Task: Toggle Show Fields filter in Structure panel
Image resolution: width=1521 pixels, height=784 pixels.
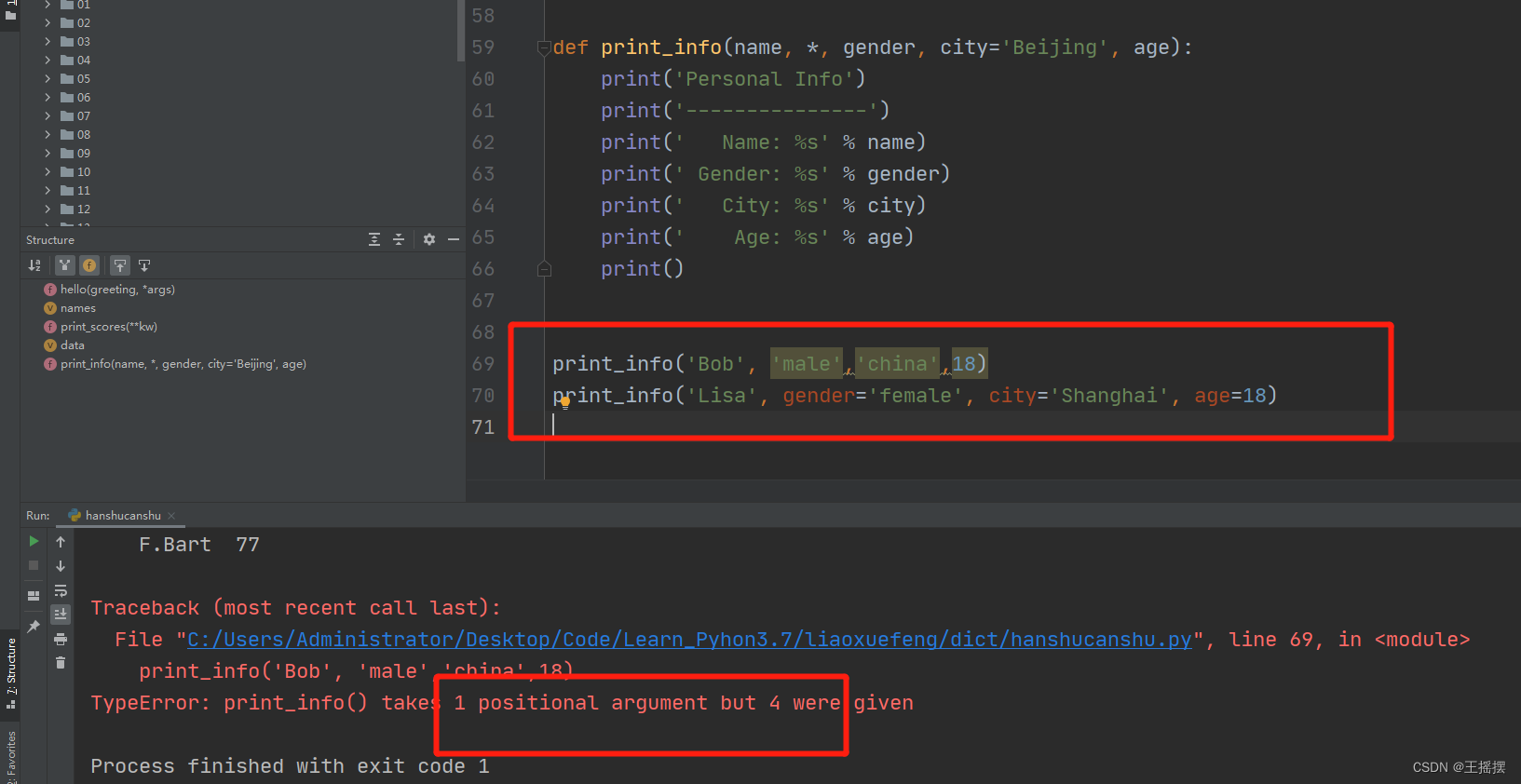Action: [x=89, y=265]
